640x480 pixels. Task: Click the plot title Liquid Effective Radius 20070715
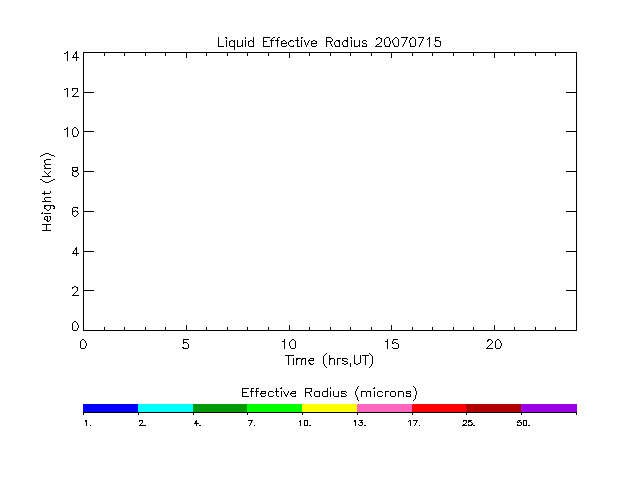pyautogui.click(x=329, y=42)
